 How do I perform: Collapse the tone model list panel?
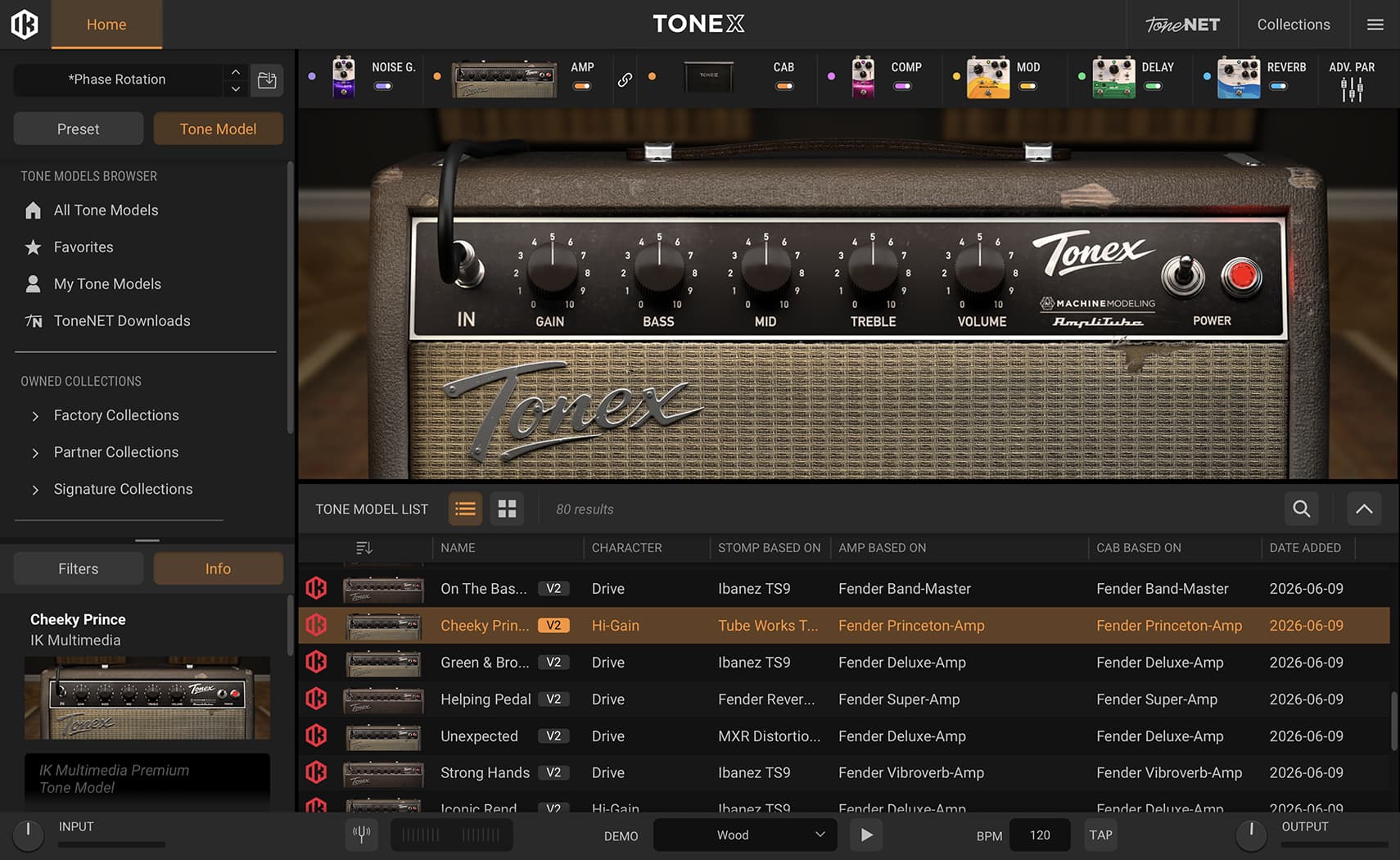pos(1364,509)
